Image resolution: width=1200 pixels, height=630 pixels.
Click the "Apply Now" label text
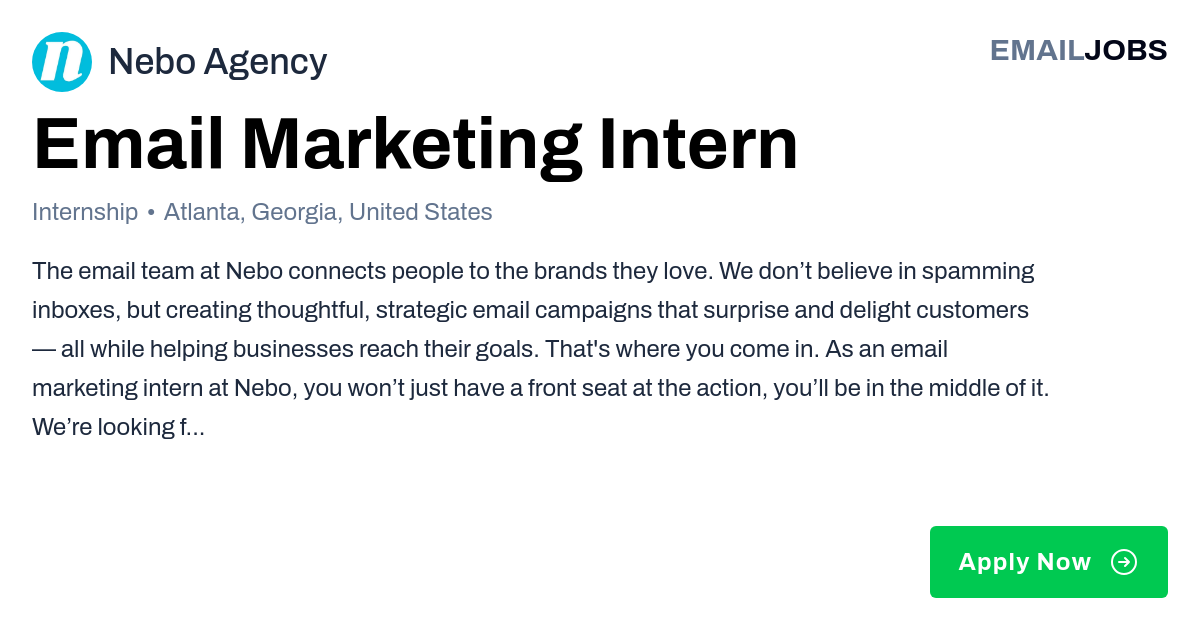(x=1025, y=562)
